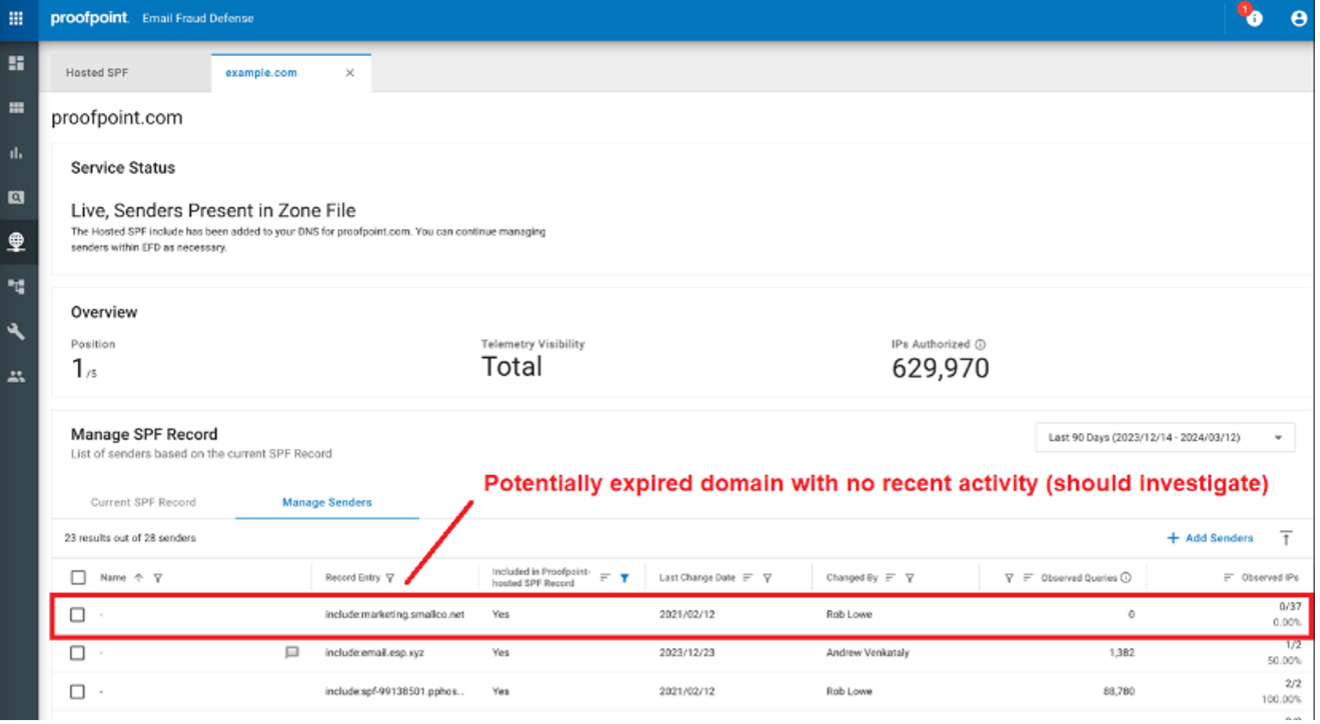Click the 629,970 IPs Authorized value
Screen dimensions: 1320x724
pos(940,368)
